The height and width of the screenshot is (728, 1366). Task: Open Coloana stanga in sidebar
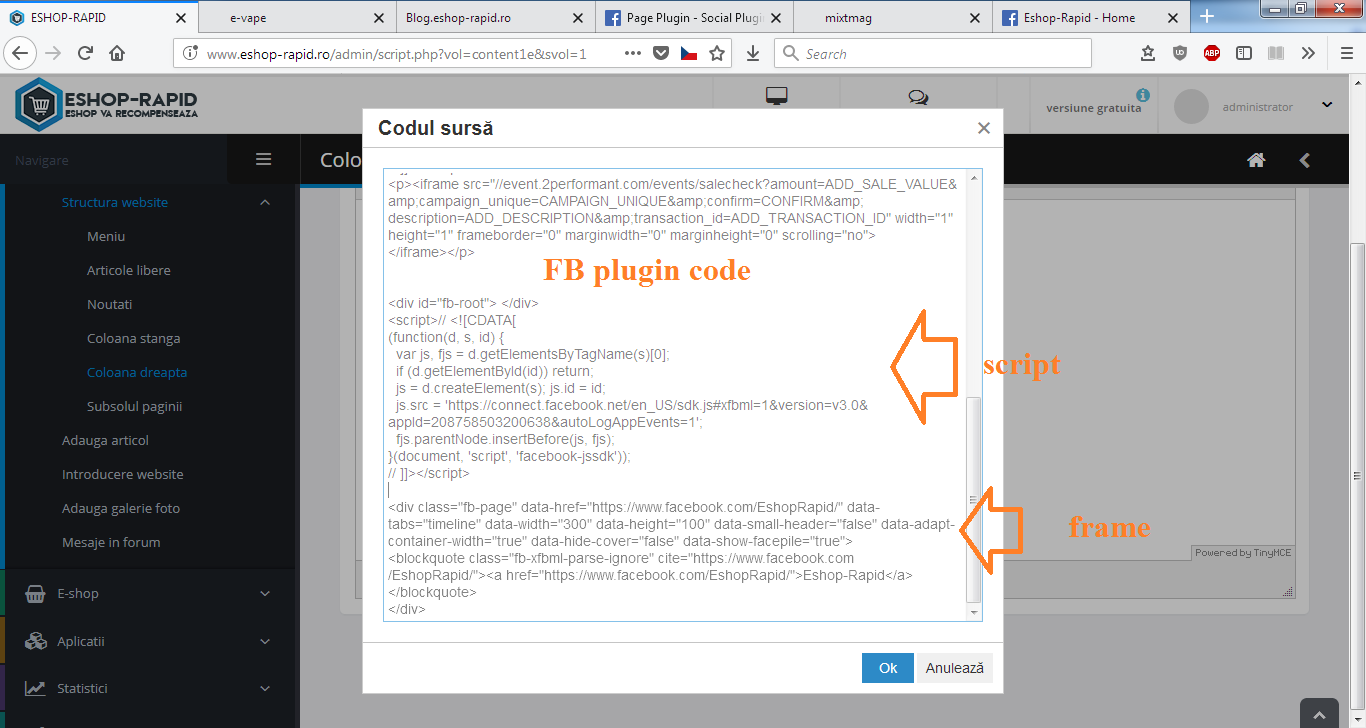134,338
